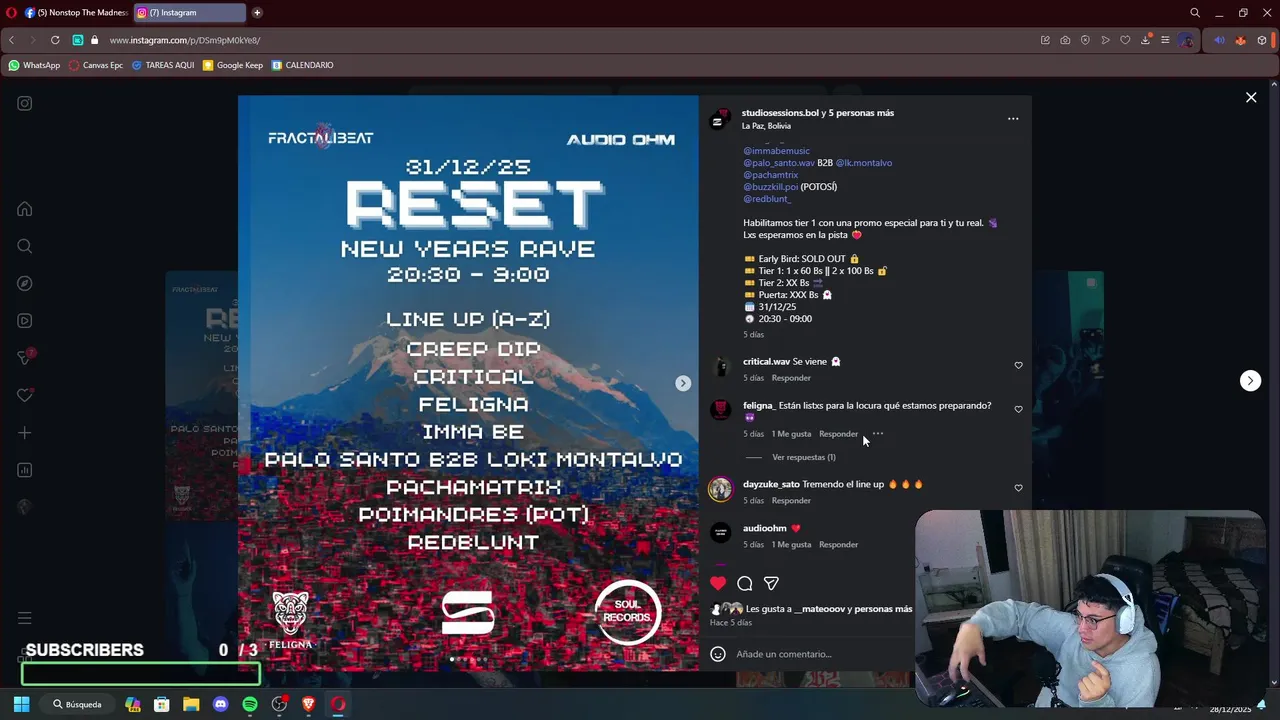
Task: Open OBS Studio from the taskbar
Action: coord(280,704)
